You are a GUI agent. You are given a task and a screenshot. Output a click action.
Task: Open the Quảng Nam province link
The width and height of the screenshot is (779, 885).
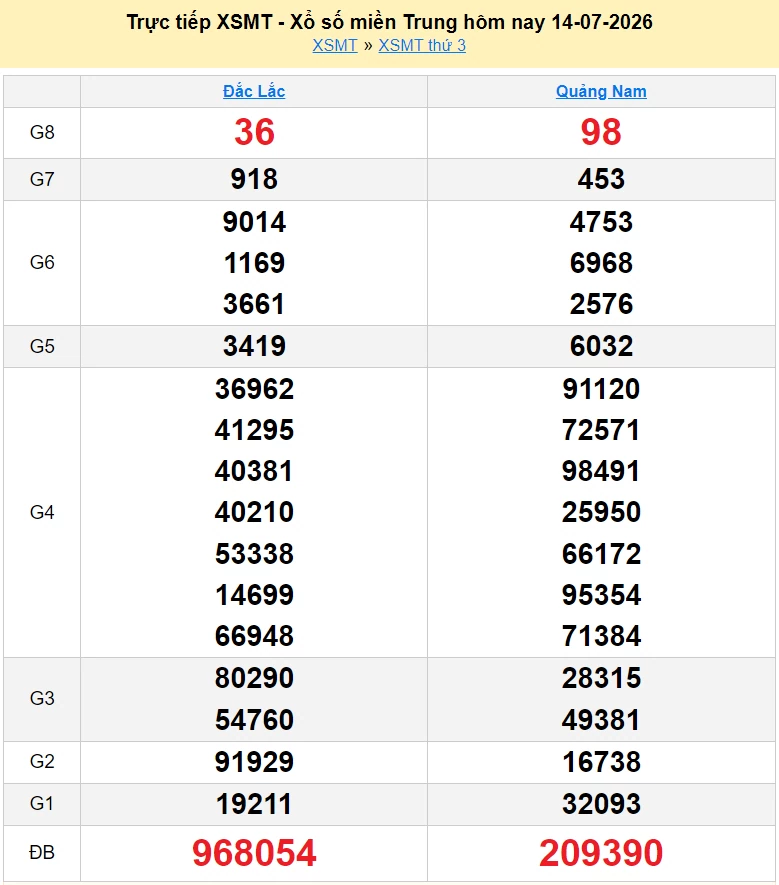click(x=601, y=91)
